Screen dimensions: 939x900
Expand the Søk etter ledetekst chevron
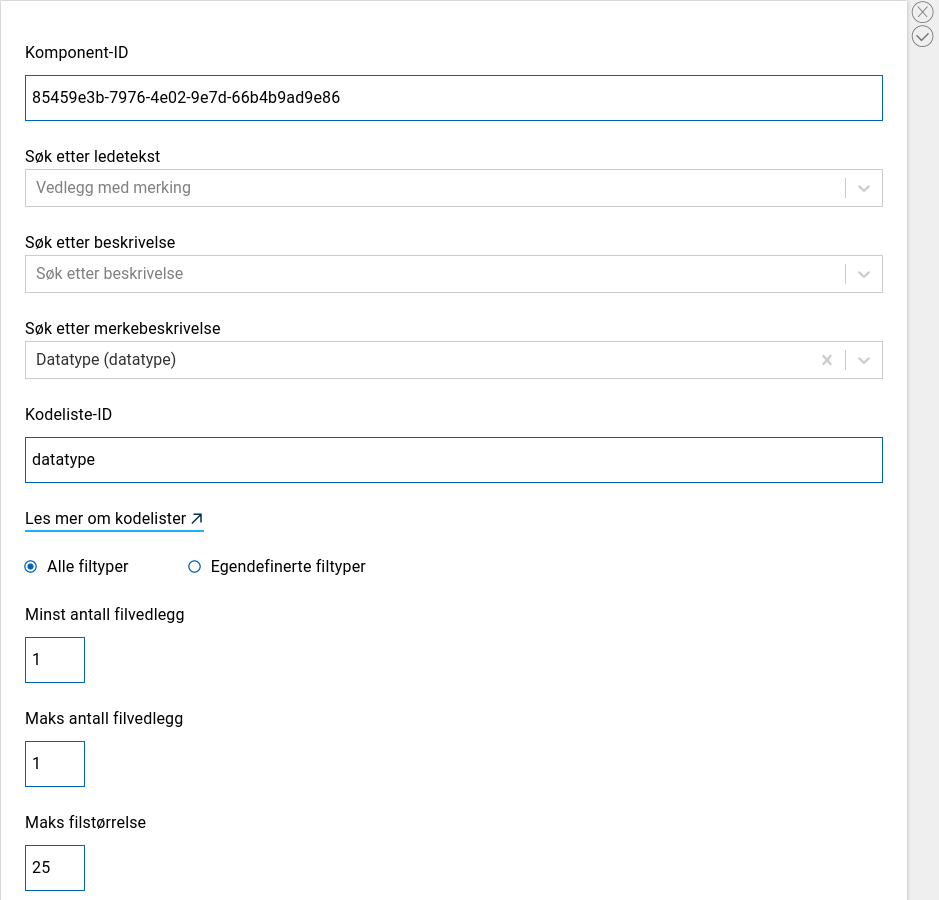point(864,188)
